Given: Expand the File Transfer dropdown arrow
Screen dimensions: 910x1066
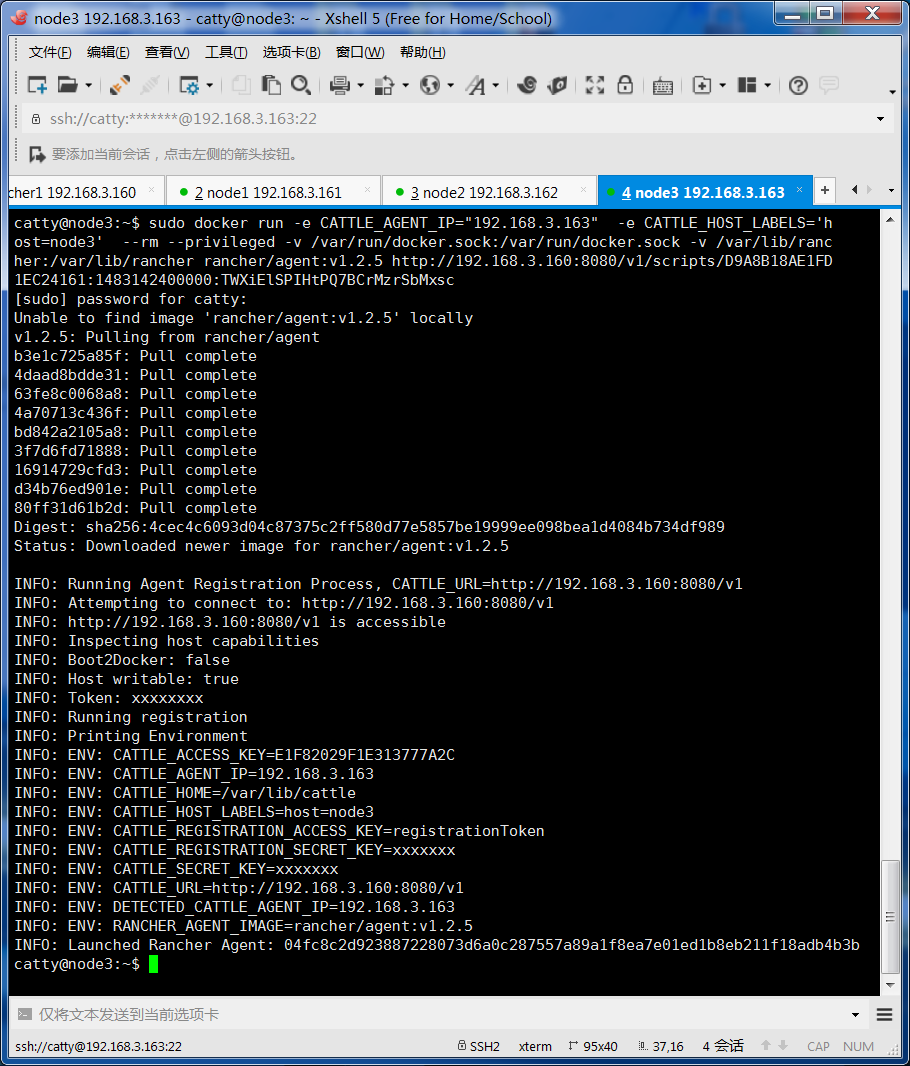Looking at the screenshot, I should click(x=406, y=86).
